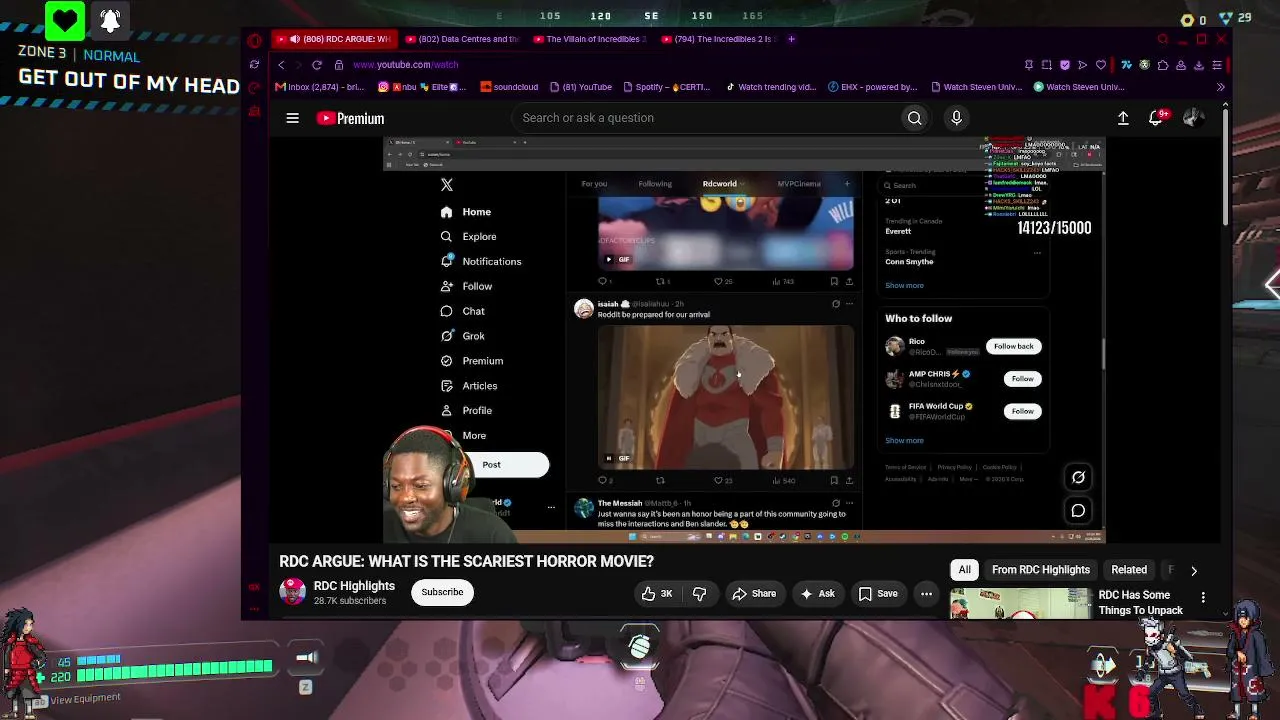Focus the Search or ask a question field
This screenshot has width=1280, height=720.
click(x=708, y=118)
